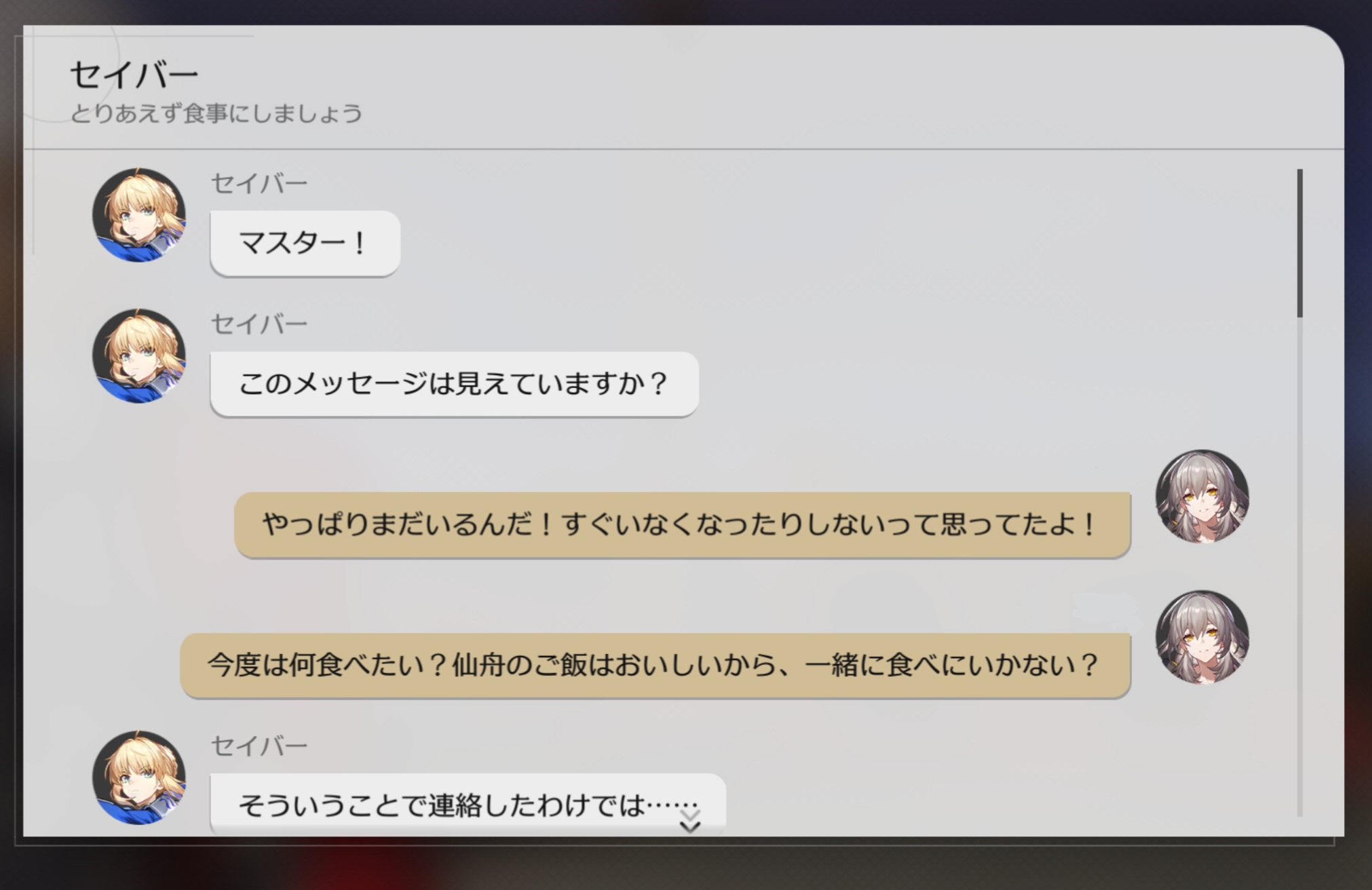This screenshot has width=1372, height=890.
Task: Click the dark scrollbar thumb of chat
Action: (1300, 243)
